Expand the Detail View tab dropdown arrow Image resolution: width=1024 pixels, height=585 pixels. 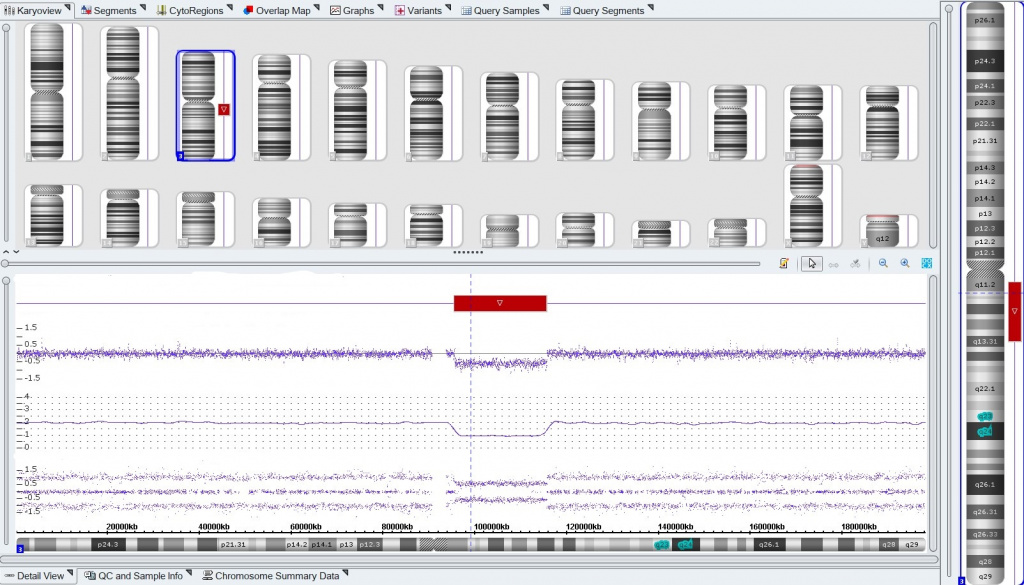(71, 573)
